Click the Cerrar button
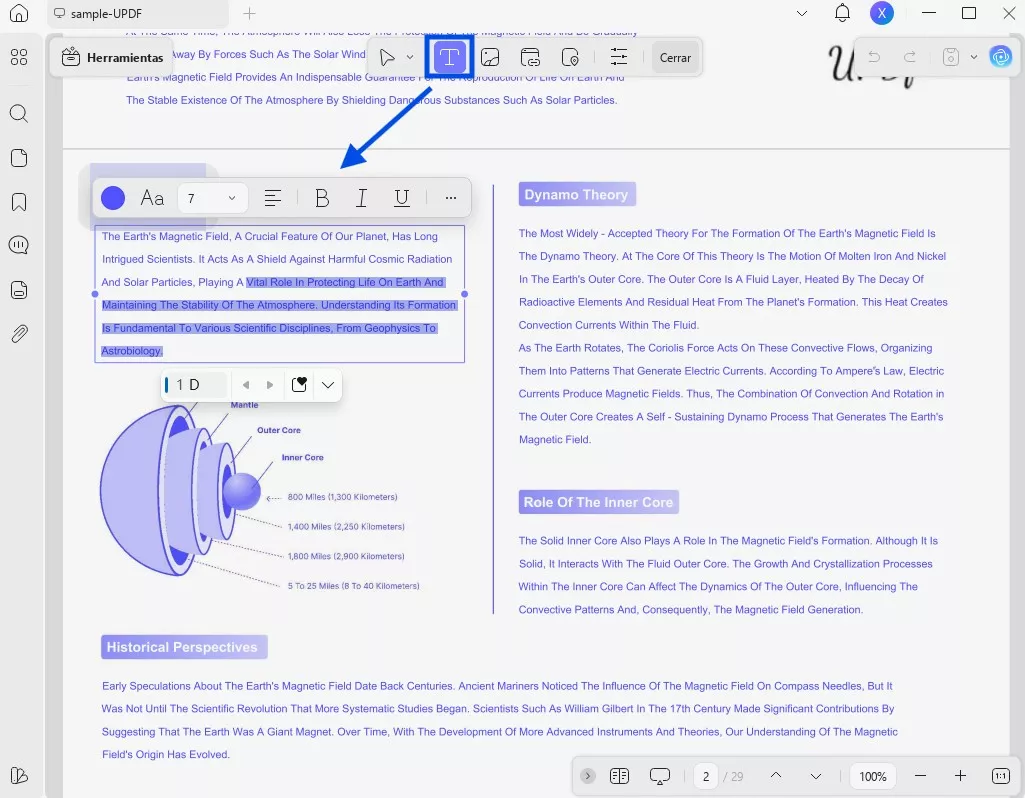The width and height of the screenshot is (1025, 798). click(675, 58)
